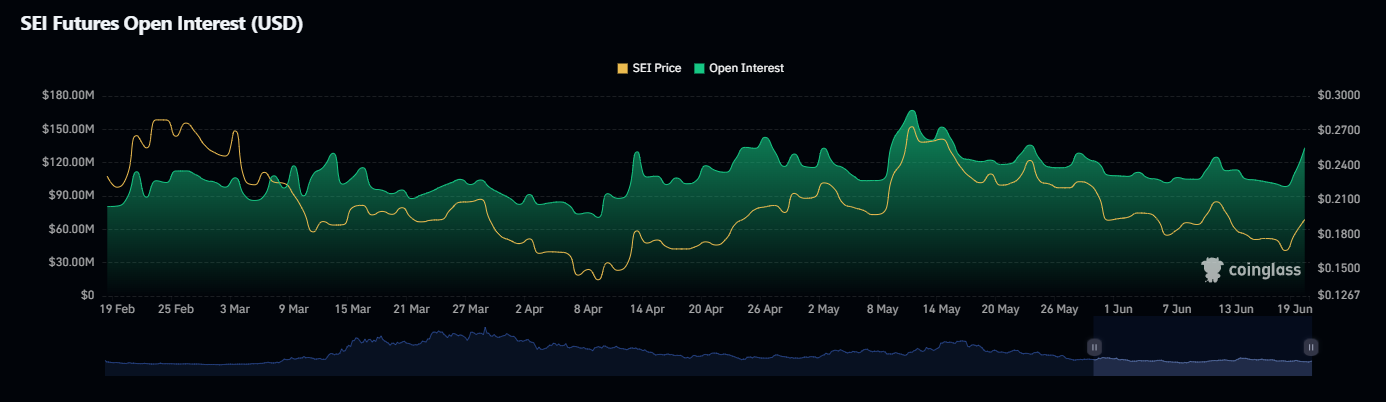The height and width of the screenshot is (402, 1386).
Task: Click the $0.1800 right axis label
Action: click(x=1340, y=234)
